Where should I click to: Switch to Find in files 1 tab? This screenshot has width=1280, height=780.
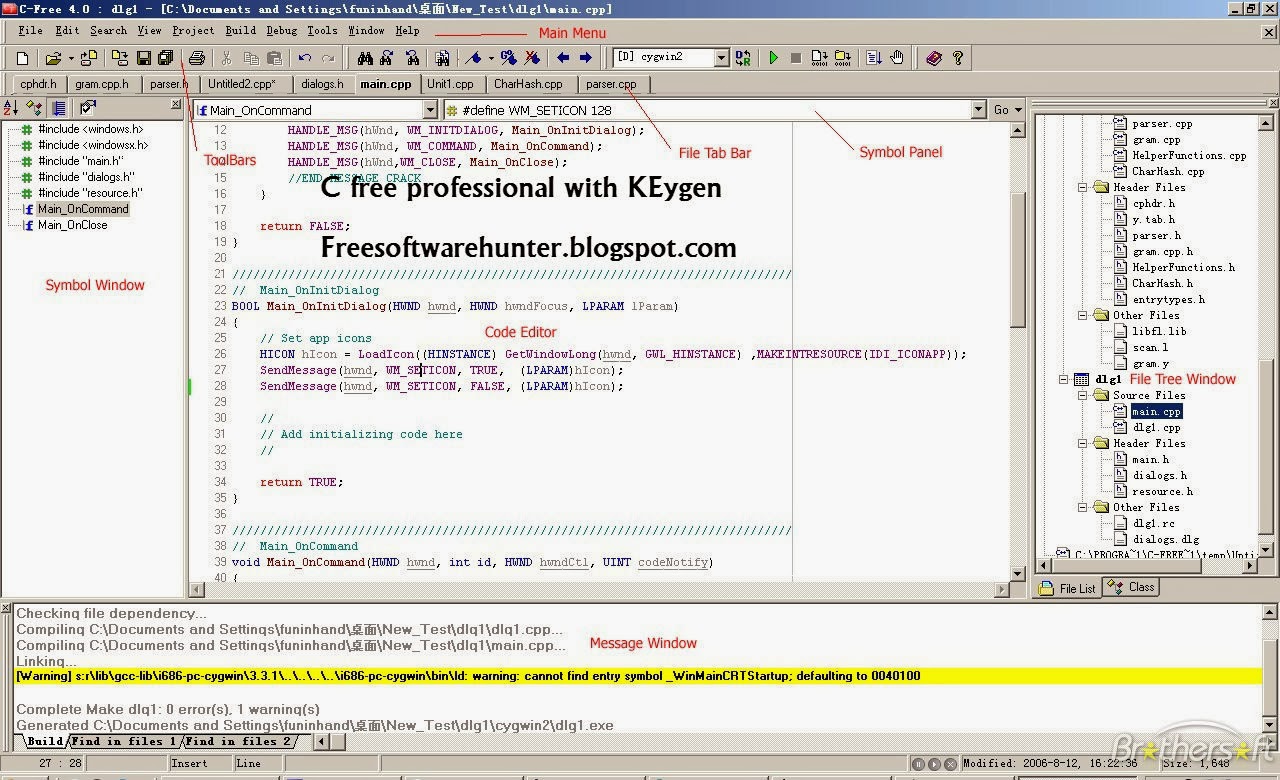pos(125,741)
